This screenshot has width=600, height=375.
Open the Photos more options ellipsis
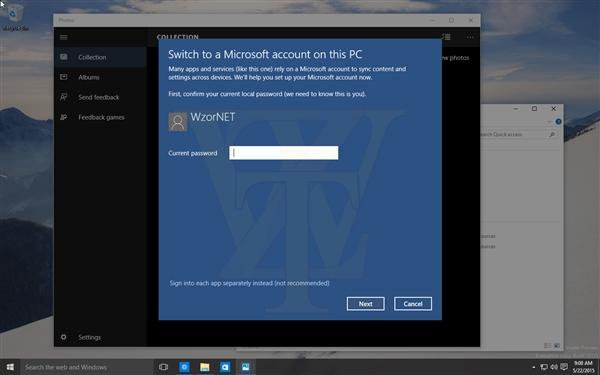(470, 37)
